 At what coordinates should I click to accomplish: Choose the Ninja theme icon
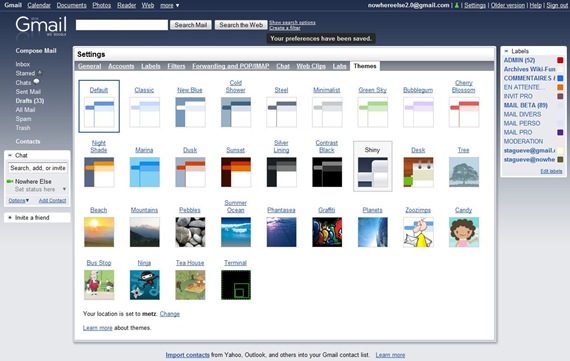click(x=144, y=285)
